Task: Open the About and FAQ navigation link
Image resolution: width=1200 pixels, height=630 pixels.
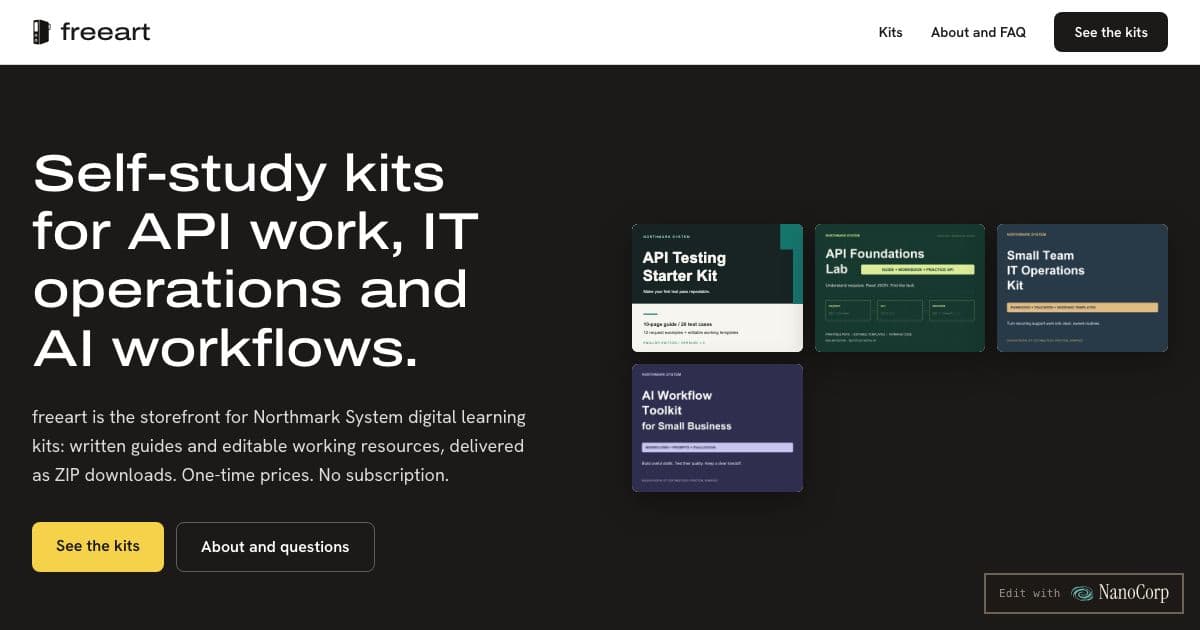Action: point(978,32)
